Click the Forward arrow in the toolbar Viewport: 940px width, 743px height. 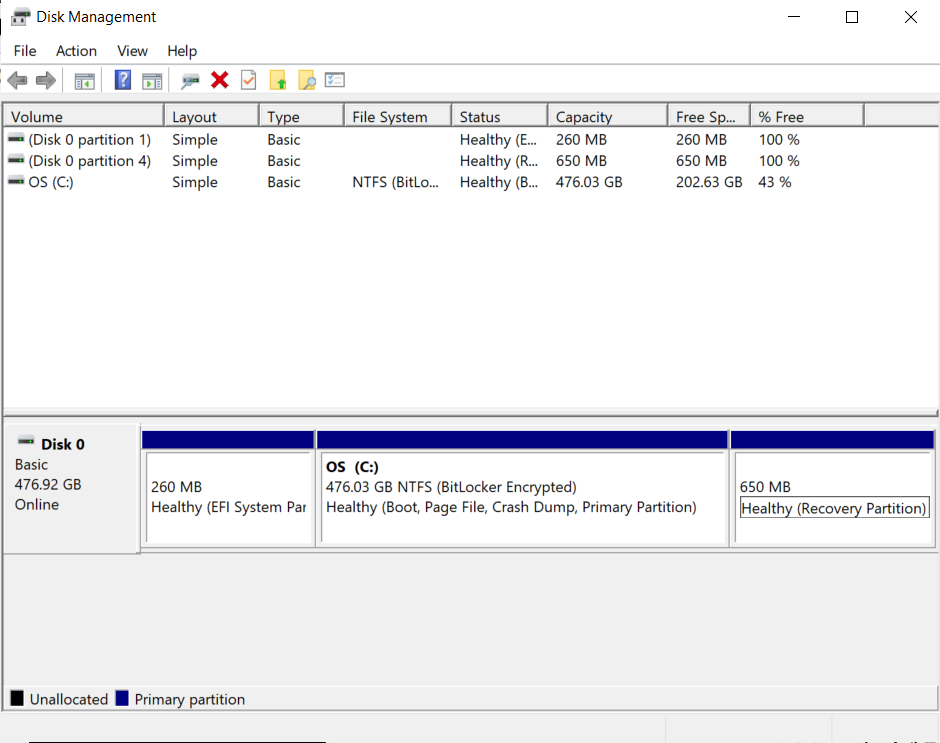coord(45,81)
